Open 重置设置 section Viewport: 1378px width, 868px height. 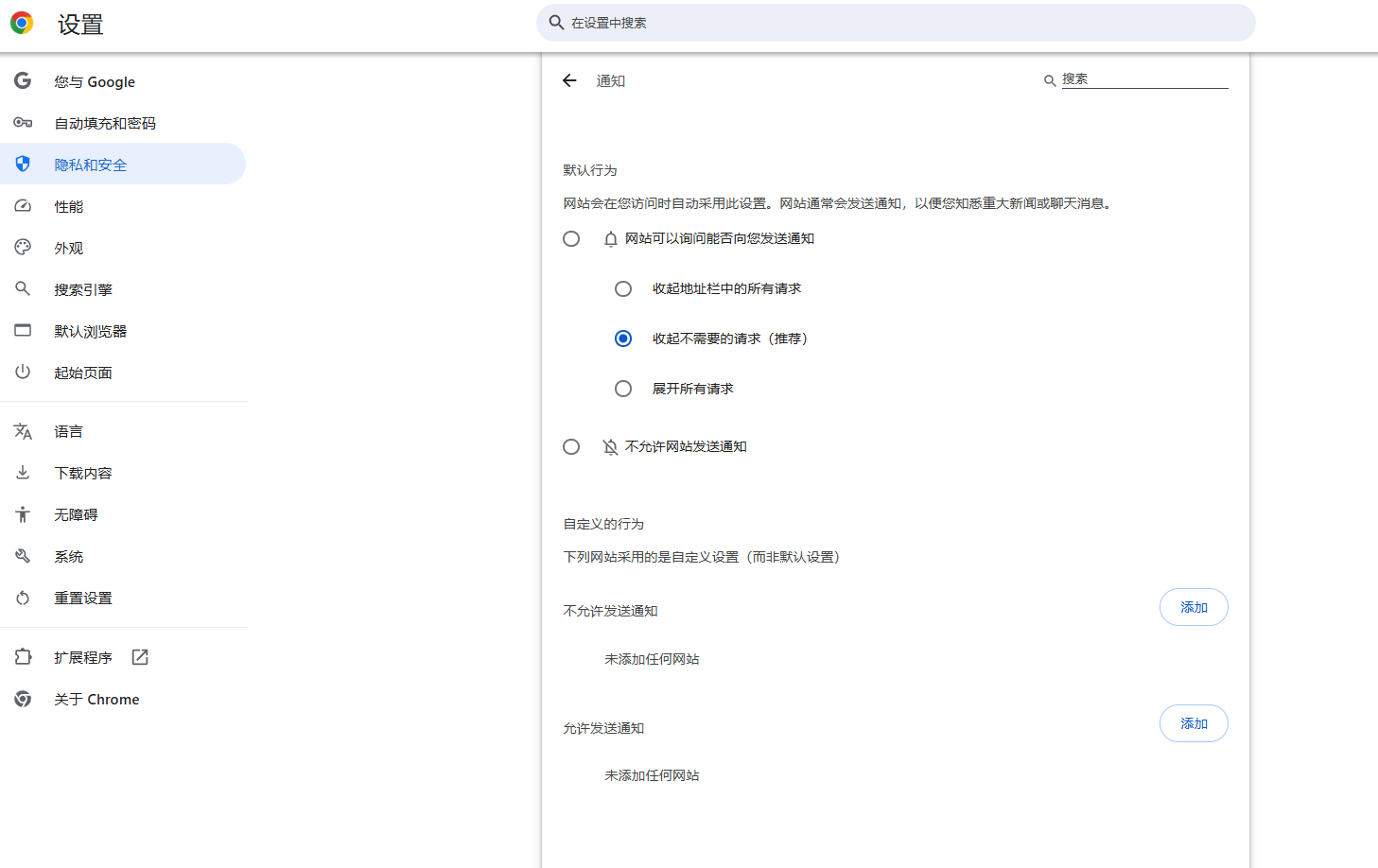point(123,598)
